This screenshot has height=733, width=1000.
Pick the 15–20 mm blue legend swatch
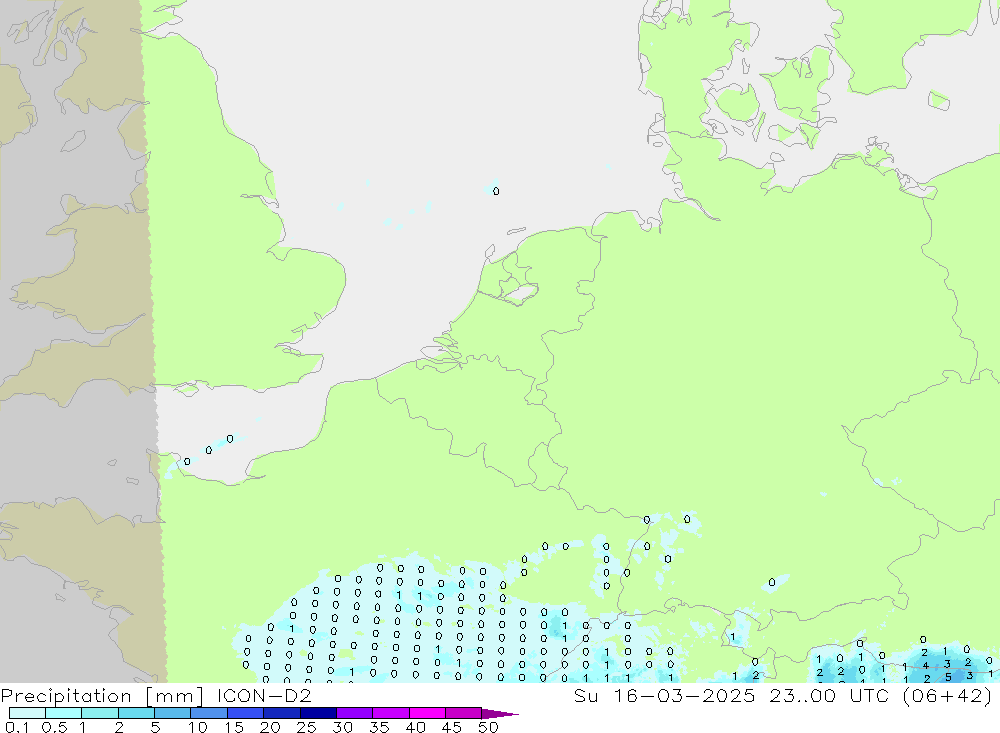(x=246, y=713)
